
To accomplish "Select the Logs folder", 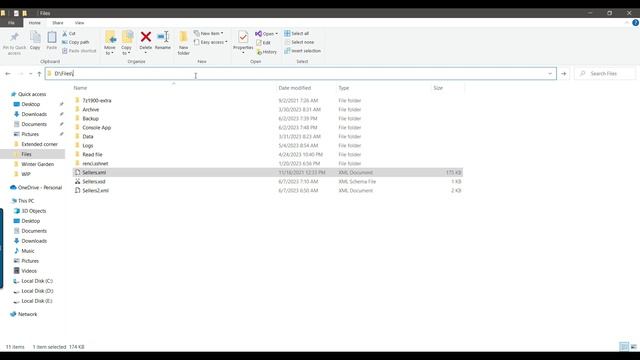I will pos(88,145).
